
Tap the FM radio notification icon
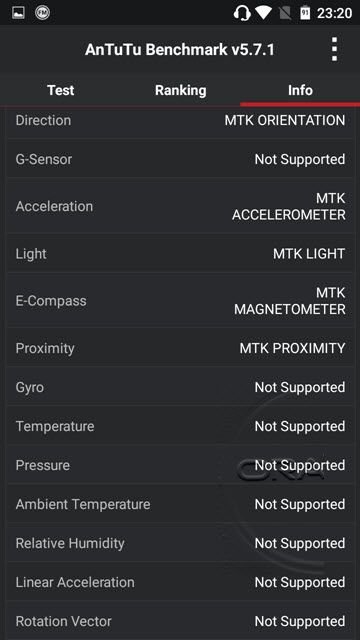42,13
